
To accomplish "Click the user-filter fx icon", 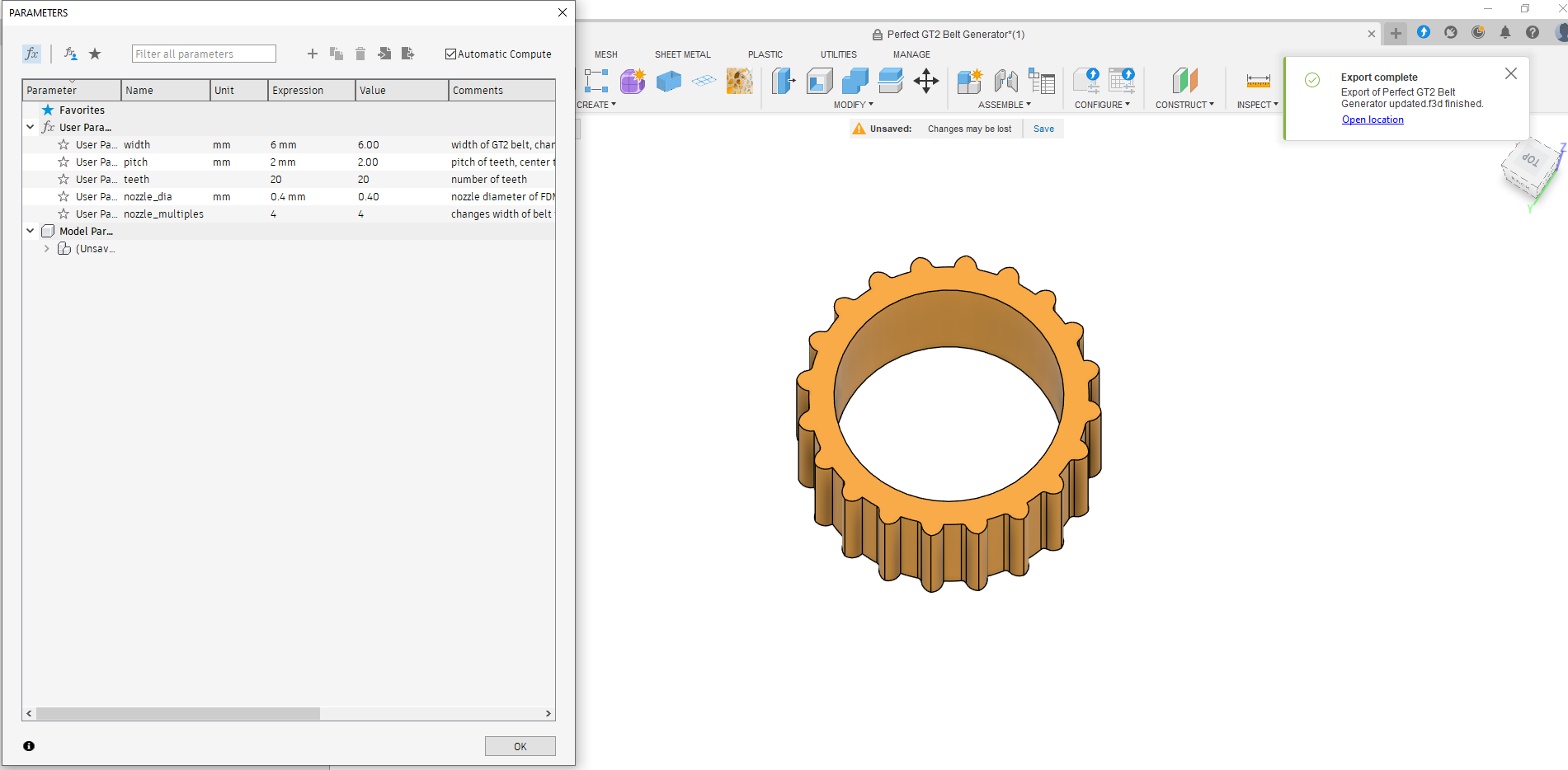I will [71, 54].
